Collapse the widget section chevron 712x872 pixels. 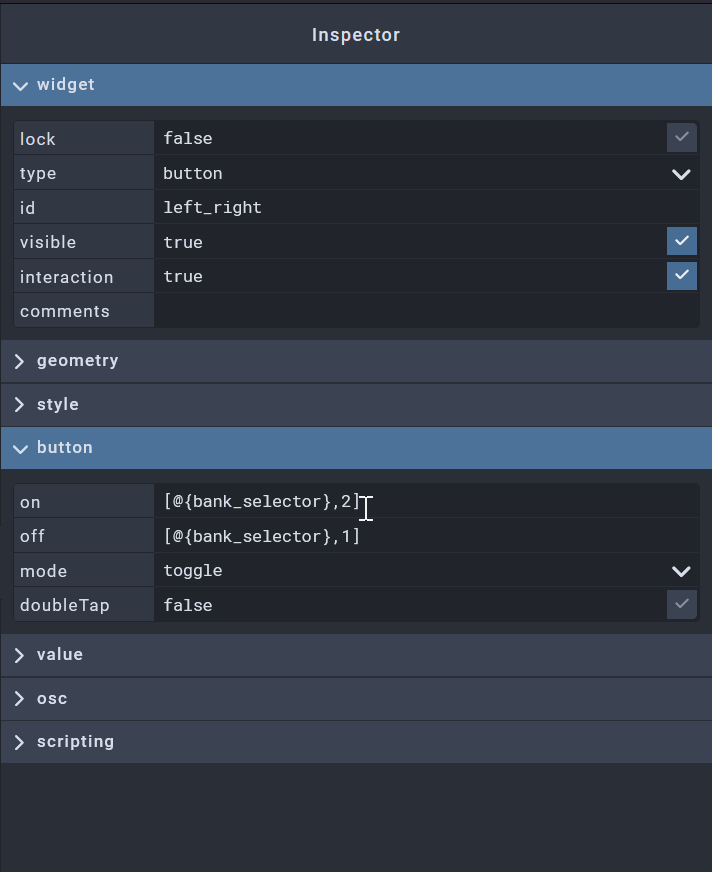point(19,86)
